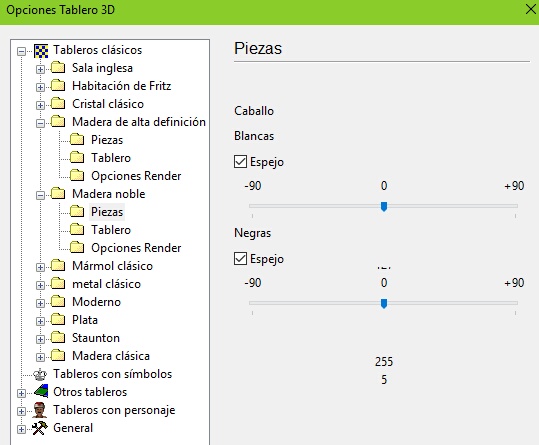Toggle the Espejo checkbox under Negras
This screenshot has height=445, width=539.
(x=240, y=258)
